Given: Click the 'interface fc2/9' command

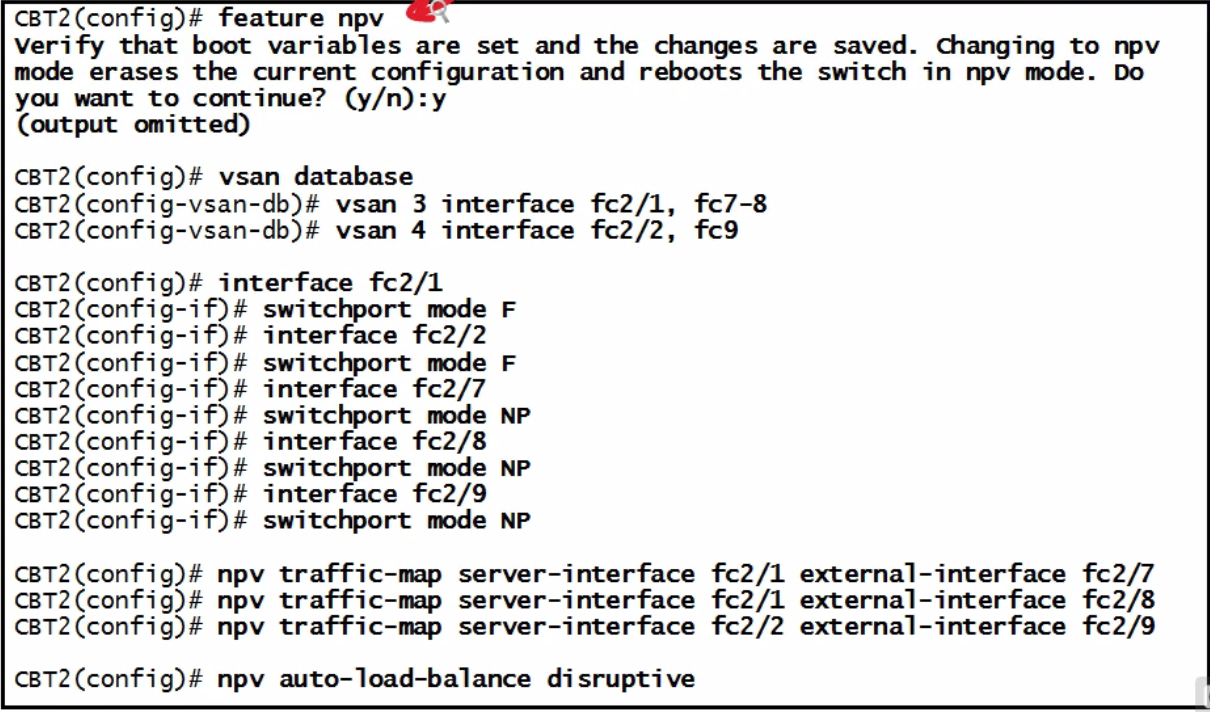Looking at the screenshot, I should (x=375, y=493).
